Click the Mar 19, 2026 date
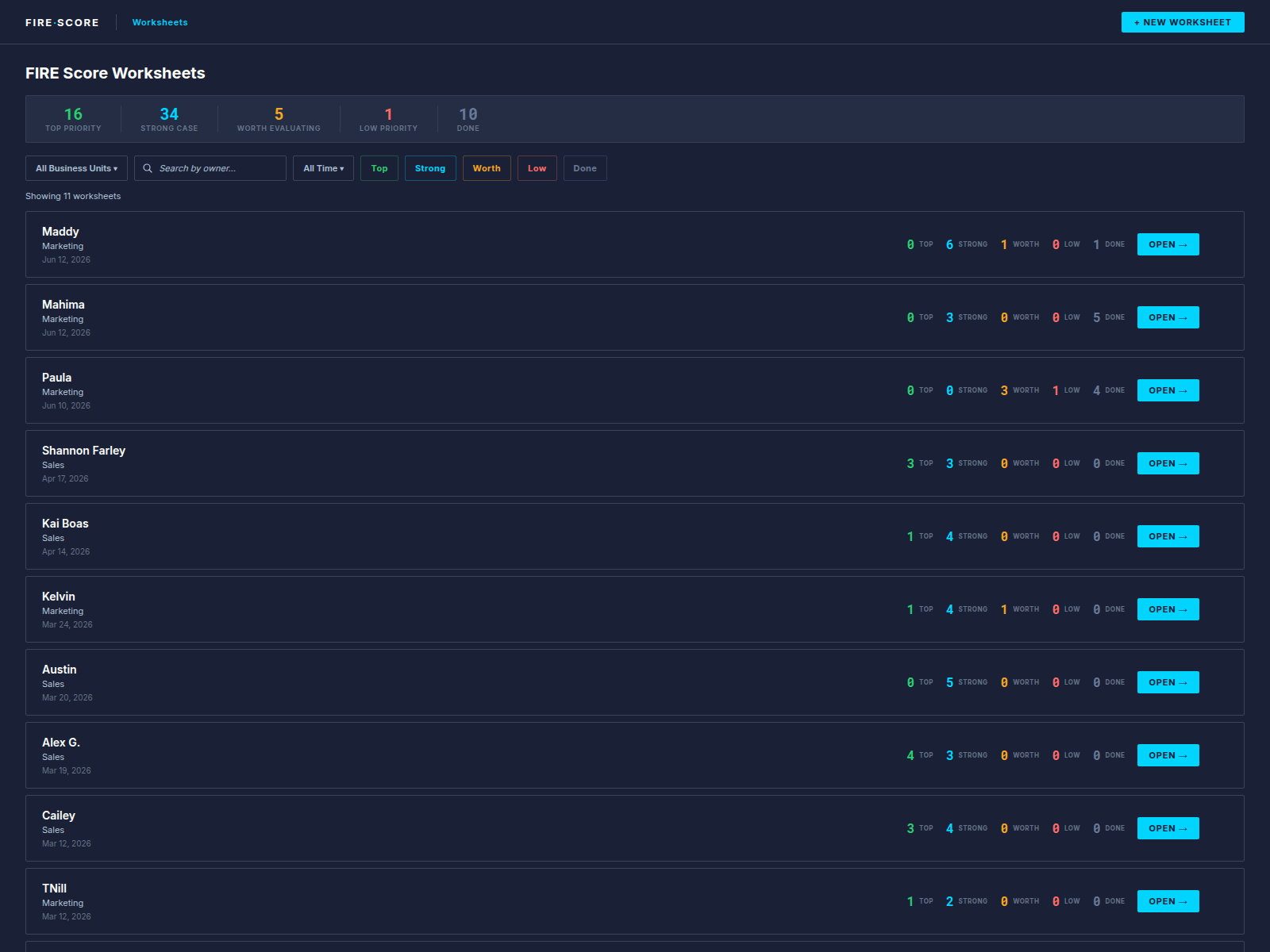1270x952 pixels. [x=67, y=770]
